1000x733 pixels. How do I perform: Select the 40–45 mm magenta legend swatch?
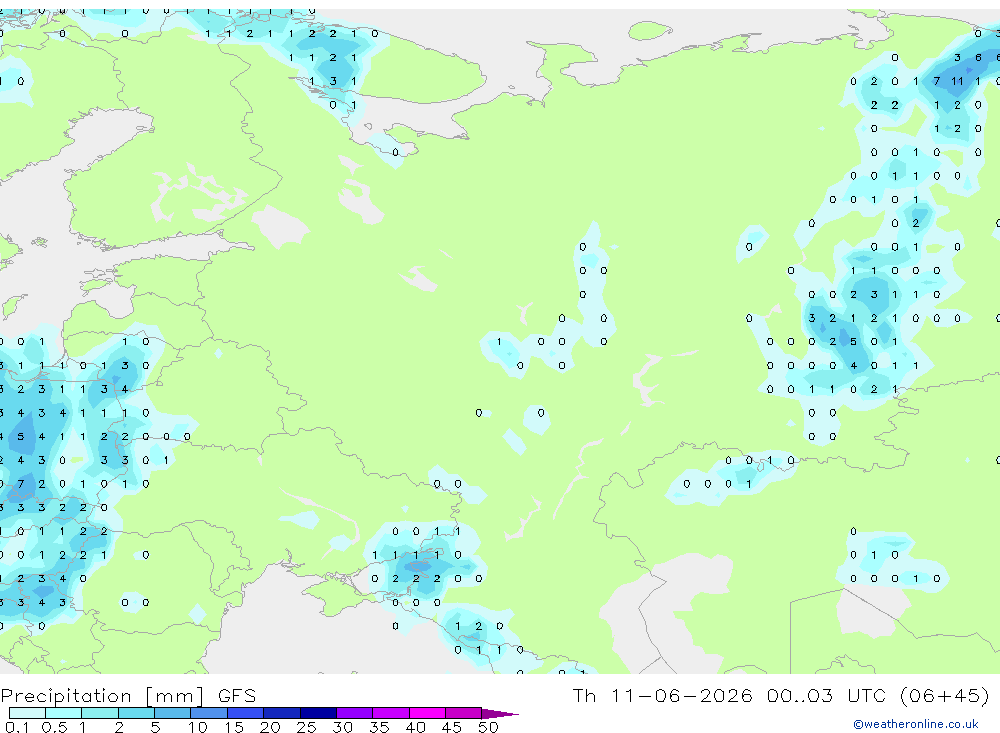coord(427,713)
